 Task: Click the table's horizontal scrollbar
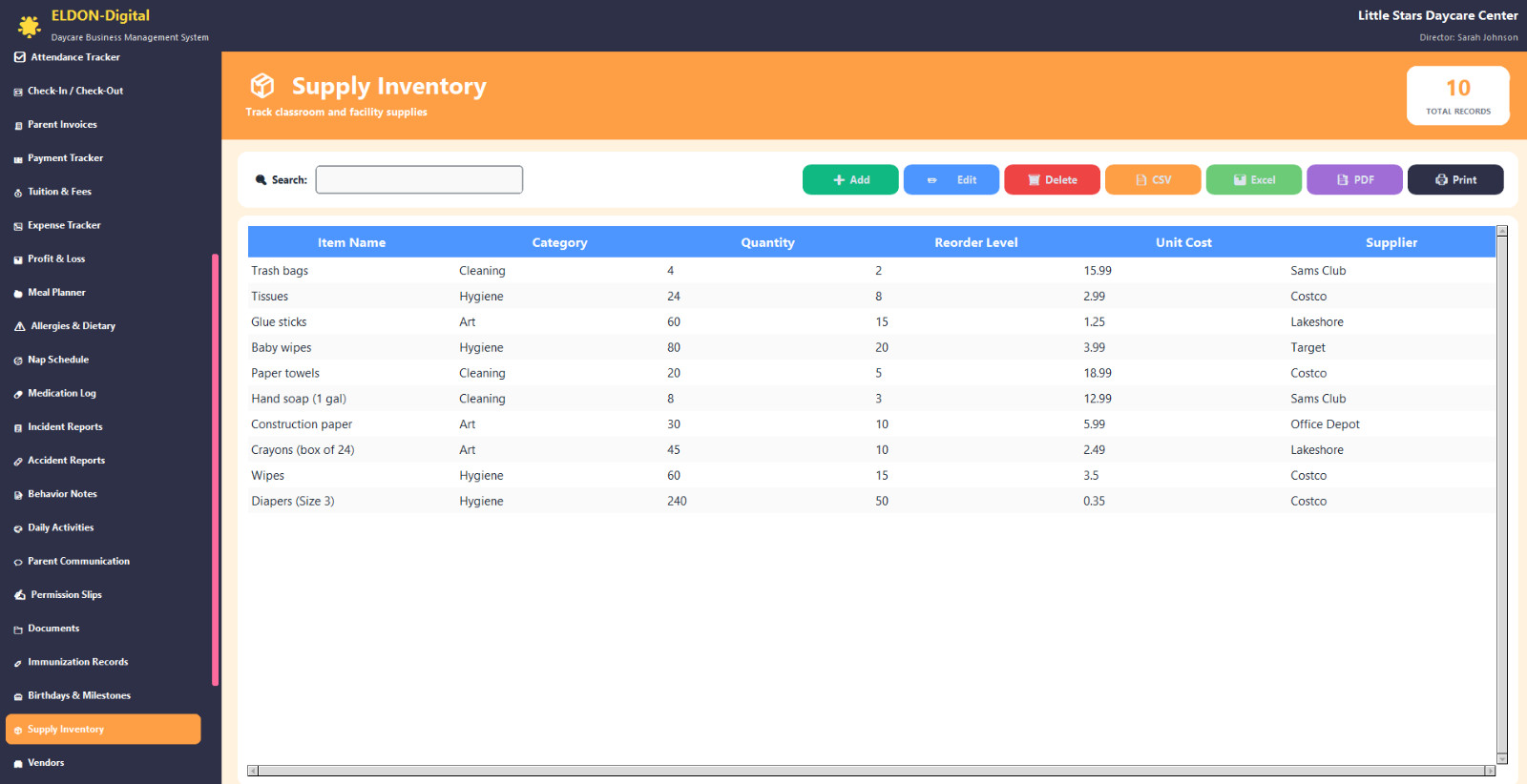871,770
